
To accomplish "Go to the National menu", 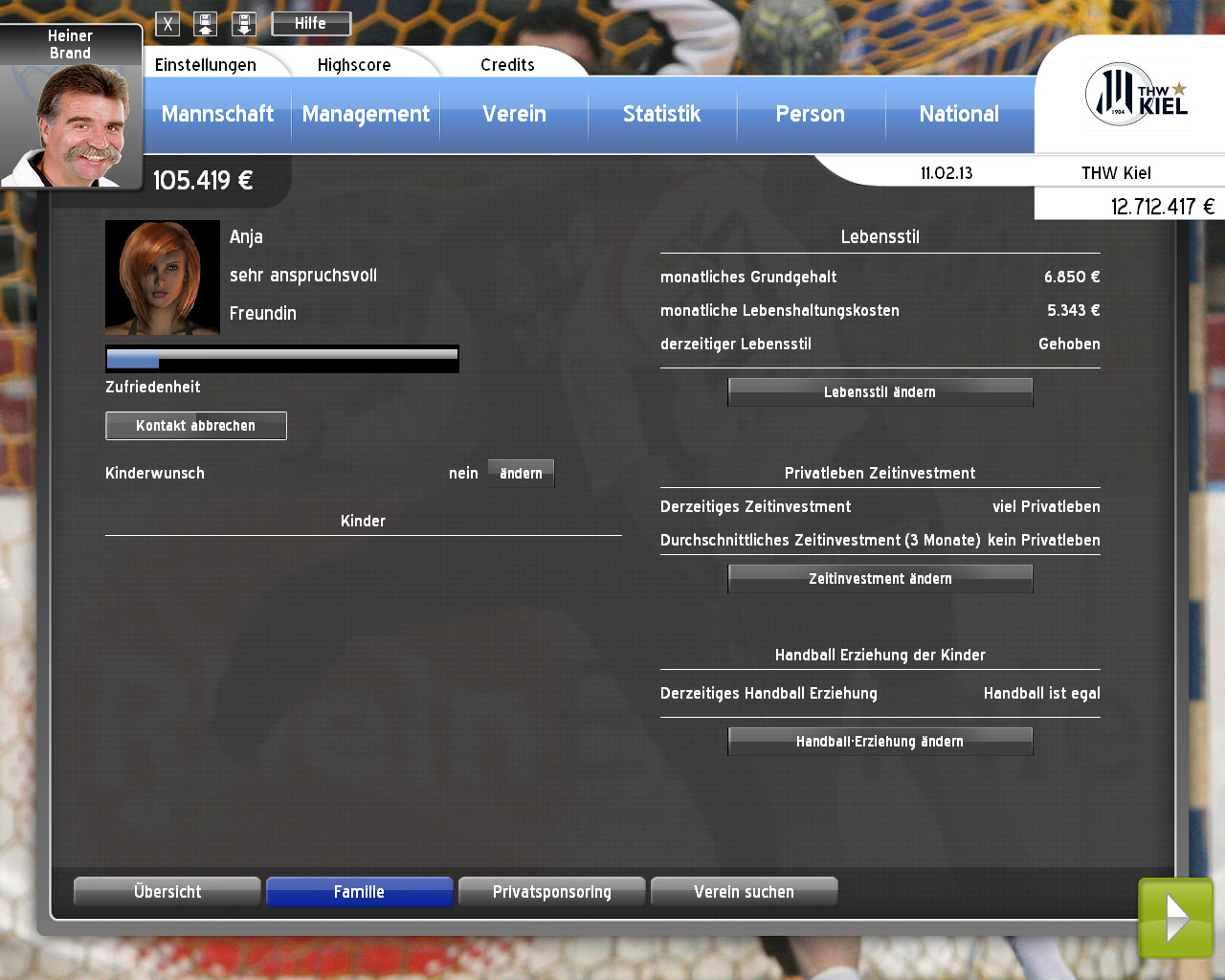I will (959, 114).
